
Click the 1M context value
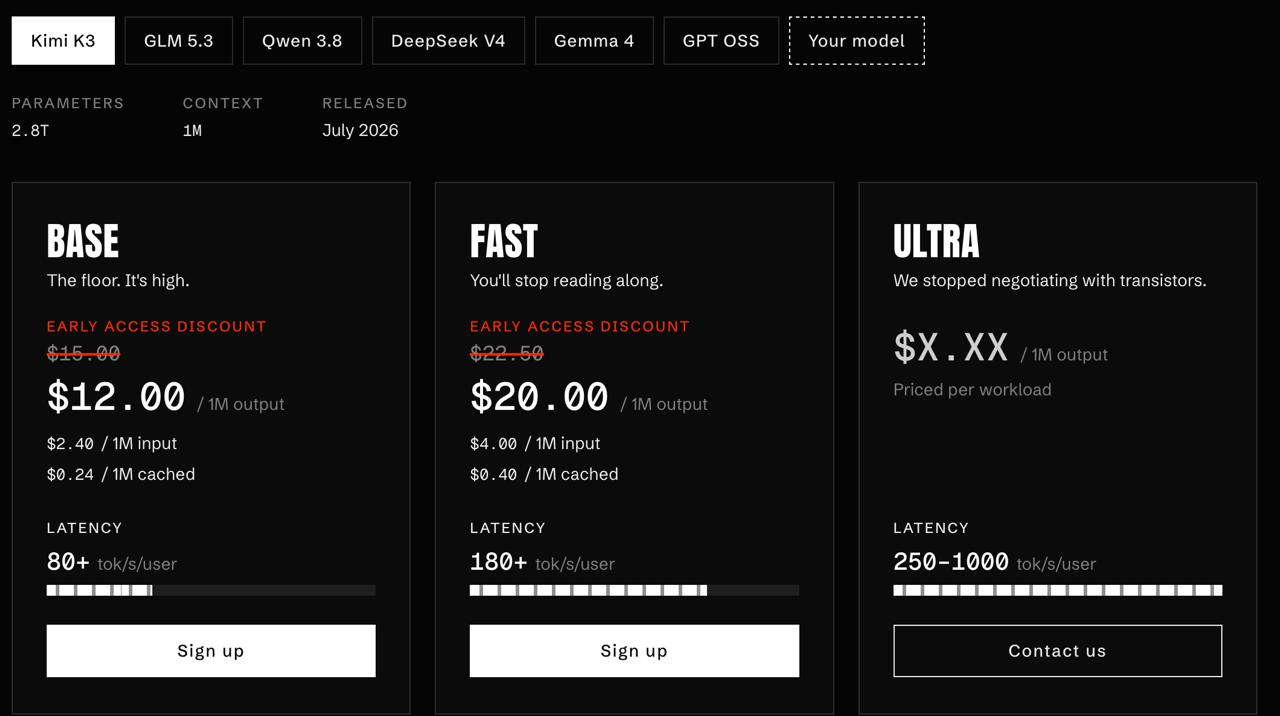[x=192, y=131]
